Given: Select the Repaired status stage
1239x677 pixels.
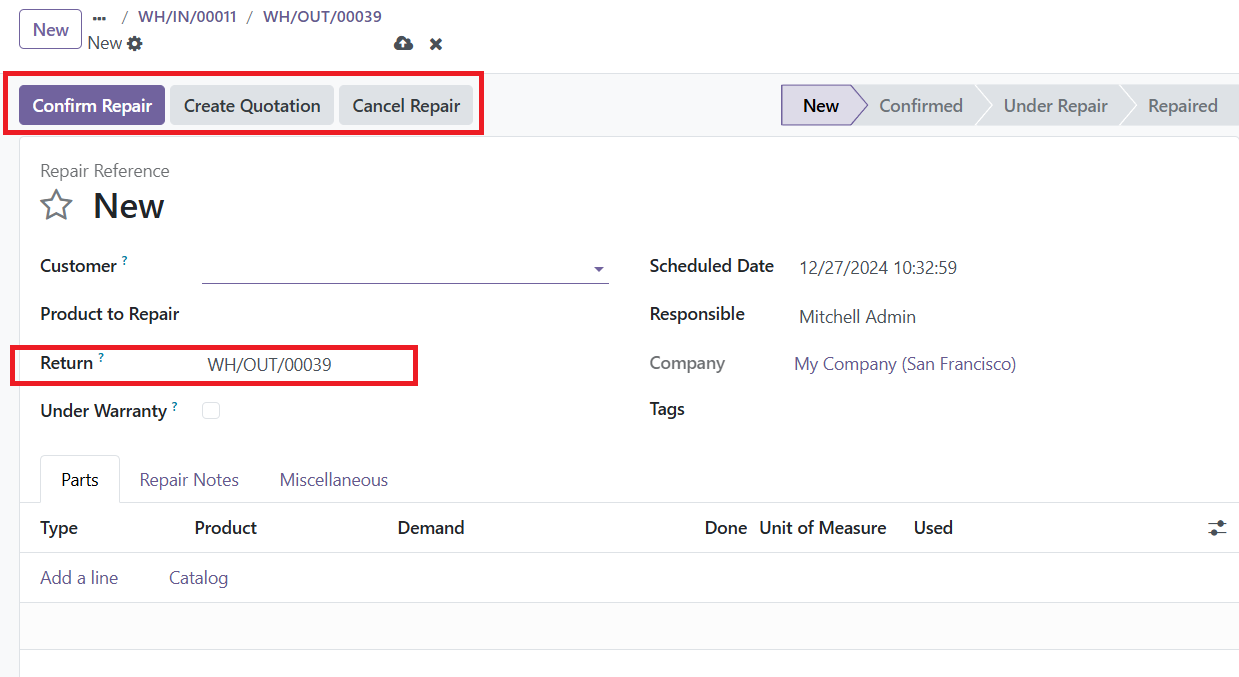Looking at the screenshot, I should click(1183, 105).
